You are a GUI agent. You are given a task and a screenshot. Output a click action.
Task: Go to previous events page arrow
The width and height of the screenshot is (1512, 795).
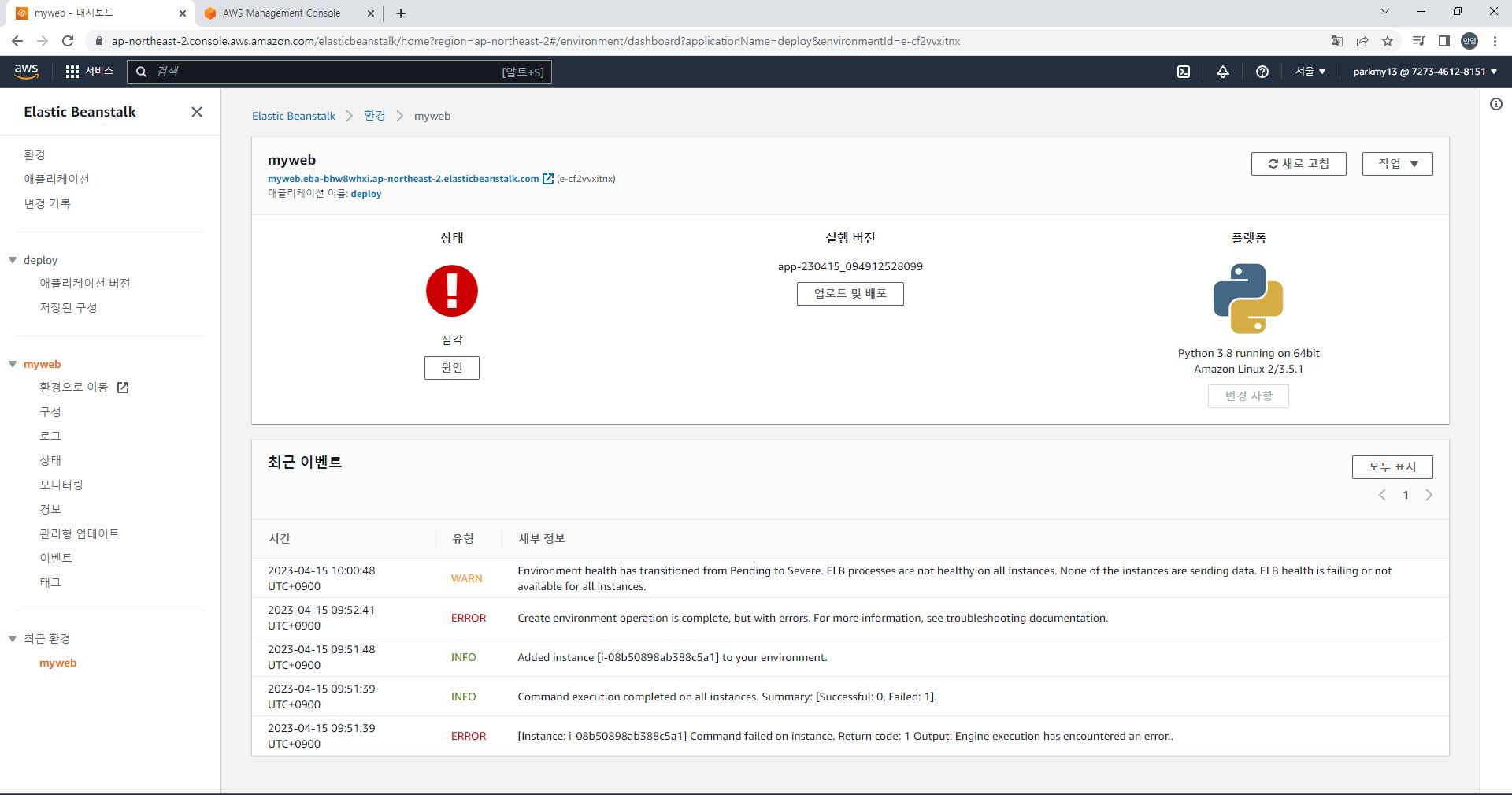tap(1382, 495)
